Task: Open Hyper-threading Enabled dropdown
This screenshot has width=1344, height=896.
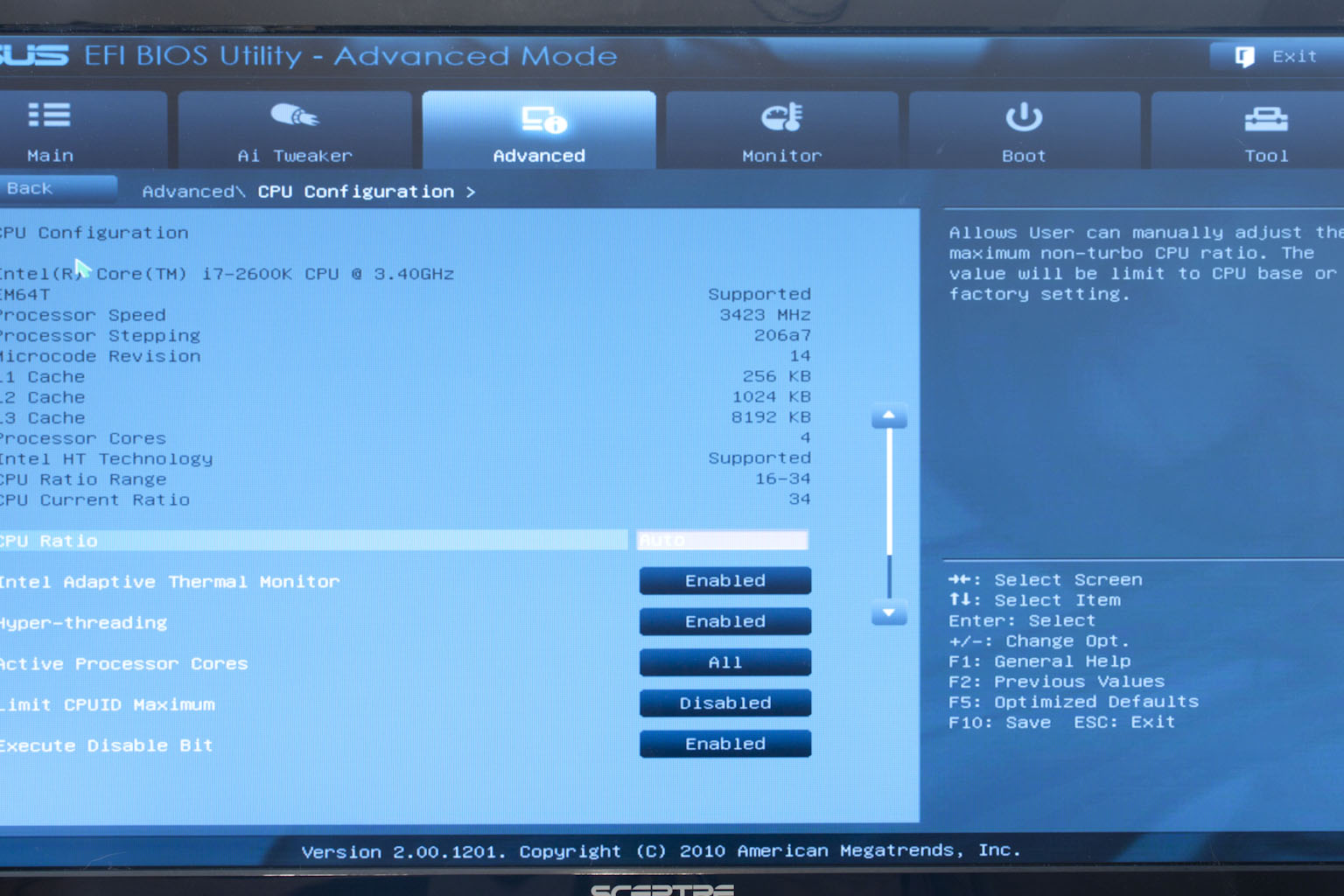Action: click(x=725, y=621)
